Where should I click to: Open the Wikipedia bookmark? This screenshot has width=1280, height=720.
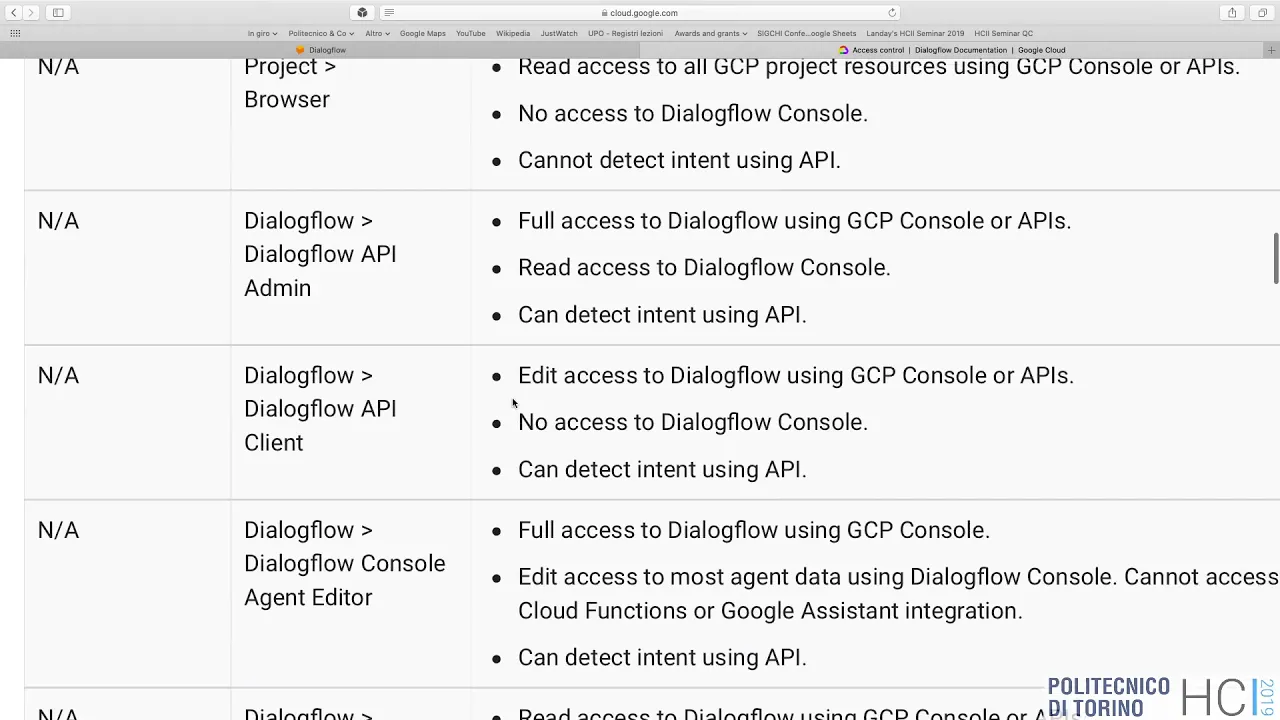(513, 33)
